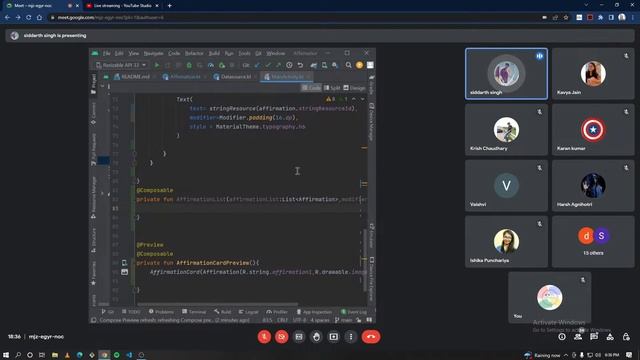640x360 pixels.
Task: Open the Refactor menu
Action: point(194,53)
